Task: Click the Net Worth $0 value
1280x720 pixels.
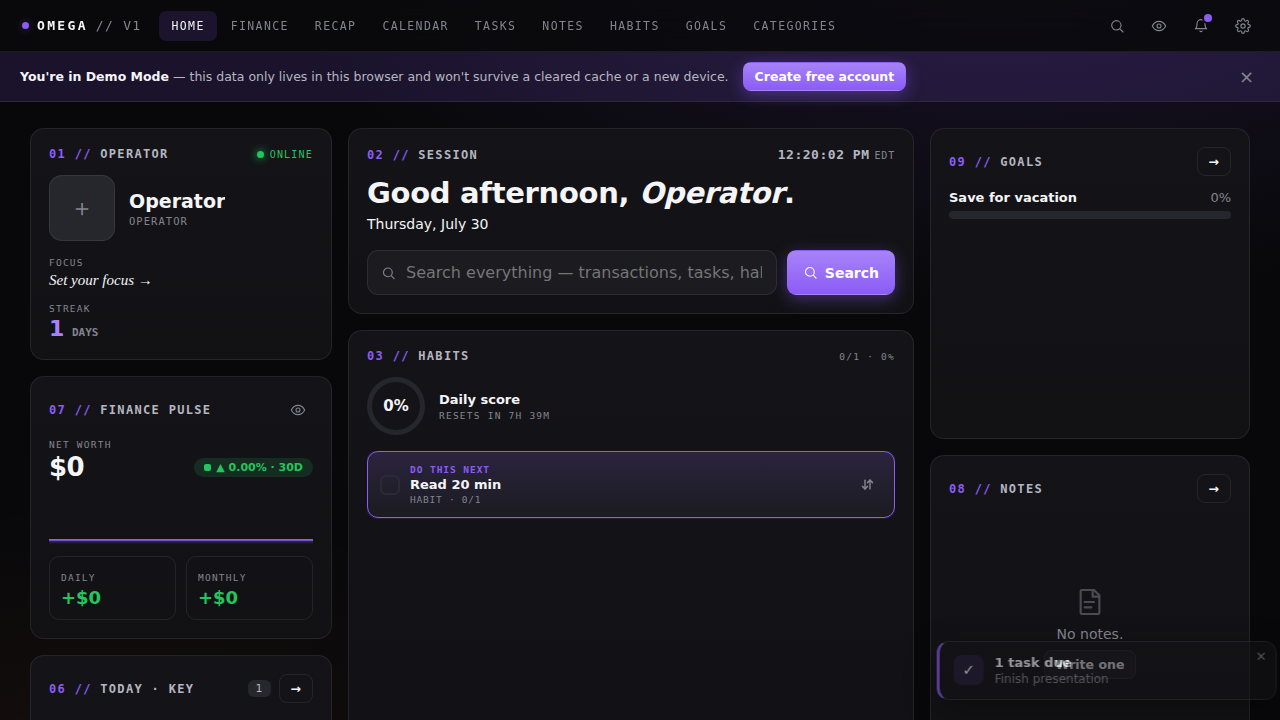Action: (67, 467)
